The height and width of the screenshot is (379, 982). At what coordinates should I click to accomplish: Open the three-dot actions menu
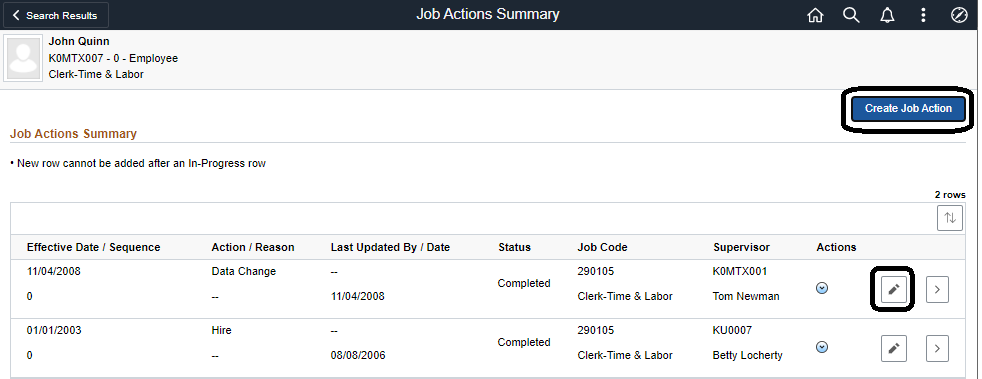click(x=923, y=15)
